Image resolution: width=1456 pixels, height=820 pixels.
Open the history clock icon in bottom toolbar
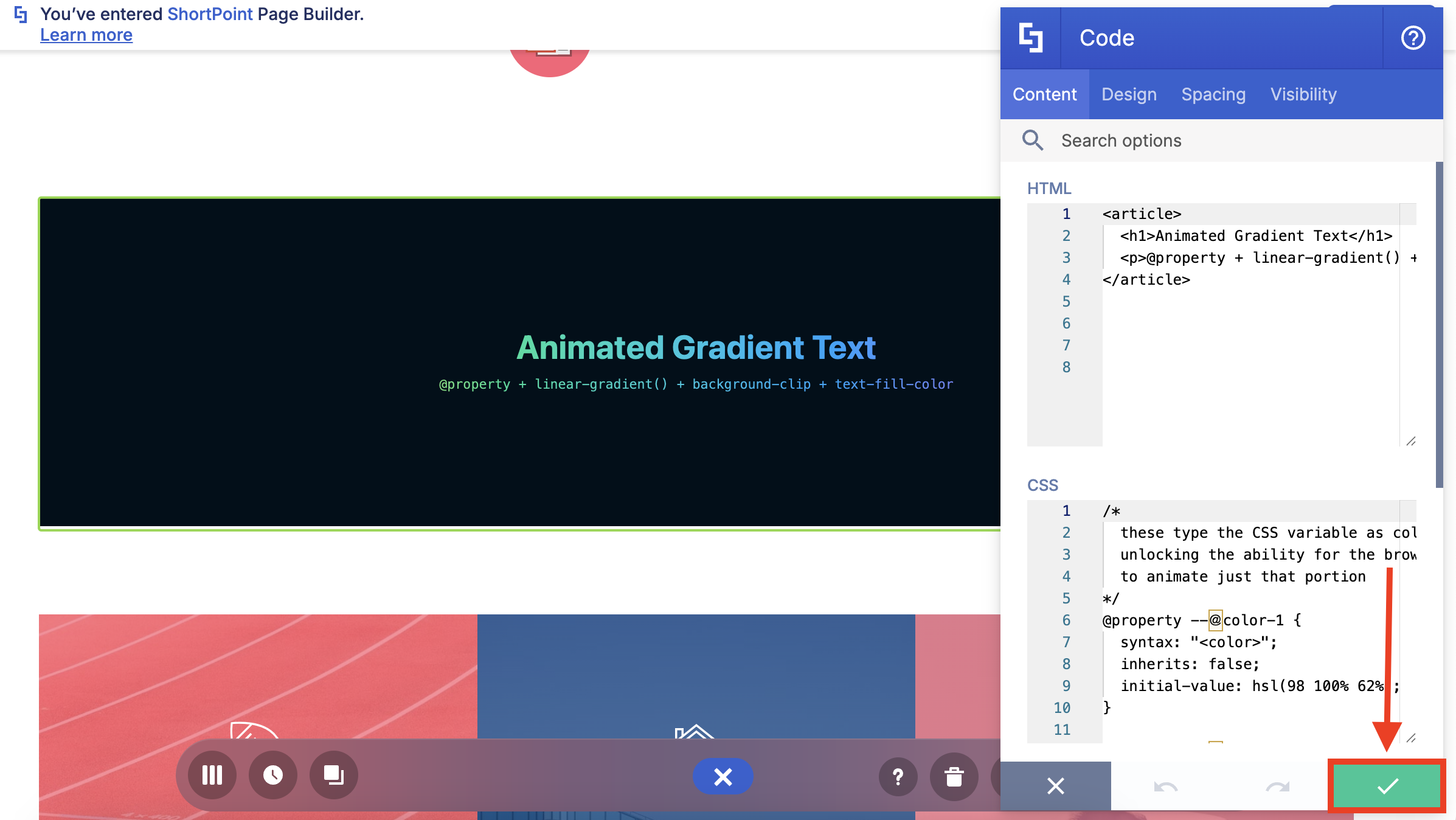[x=273, y=776]
